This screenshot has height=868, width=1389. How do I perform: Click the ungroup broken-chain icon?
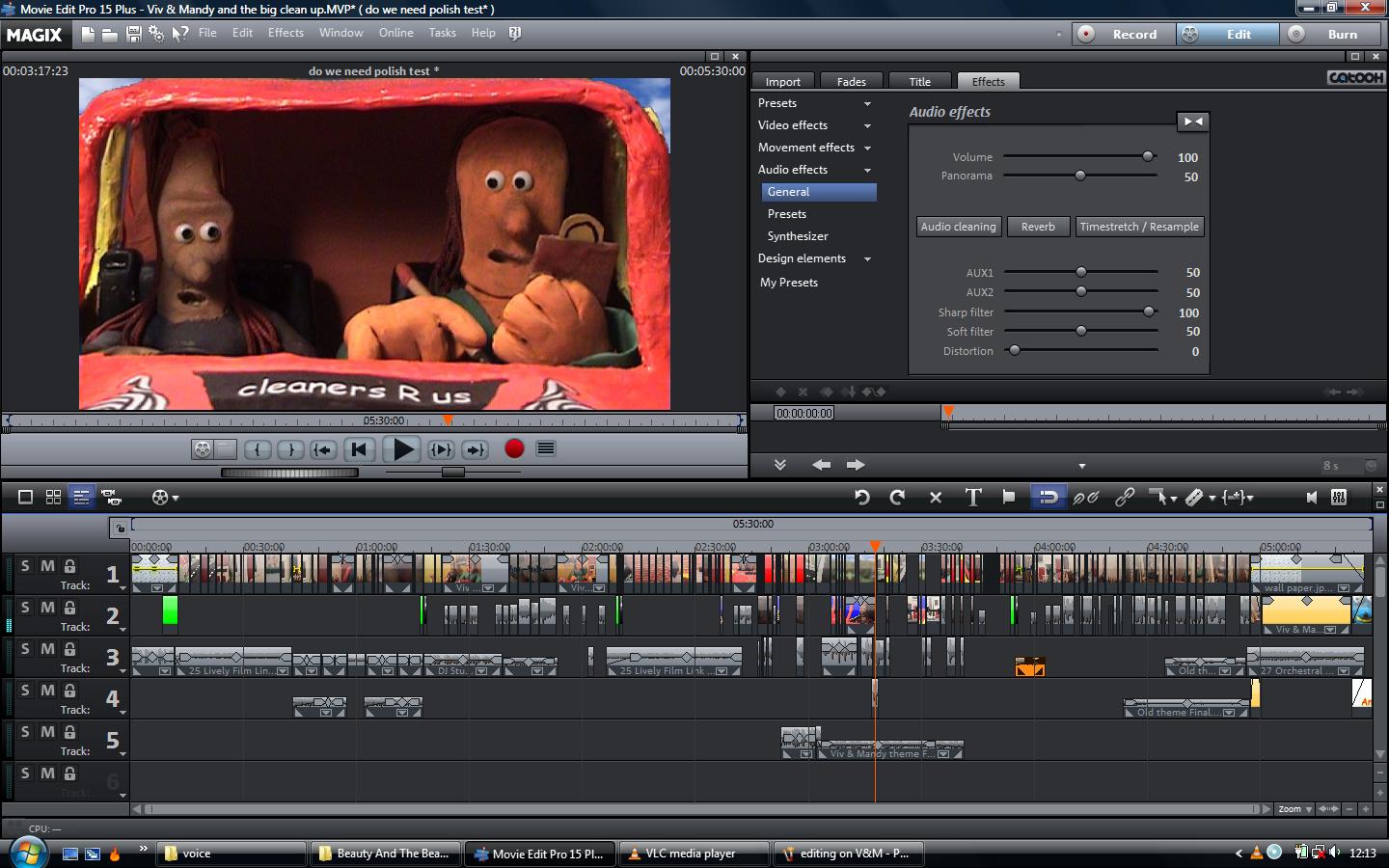1086,498
